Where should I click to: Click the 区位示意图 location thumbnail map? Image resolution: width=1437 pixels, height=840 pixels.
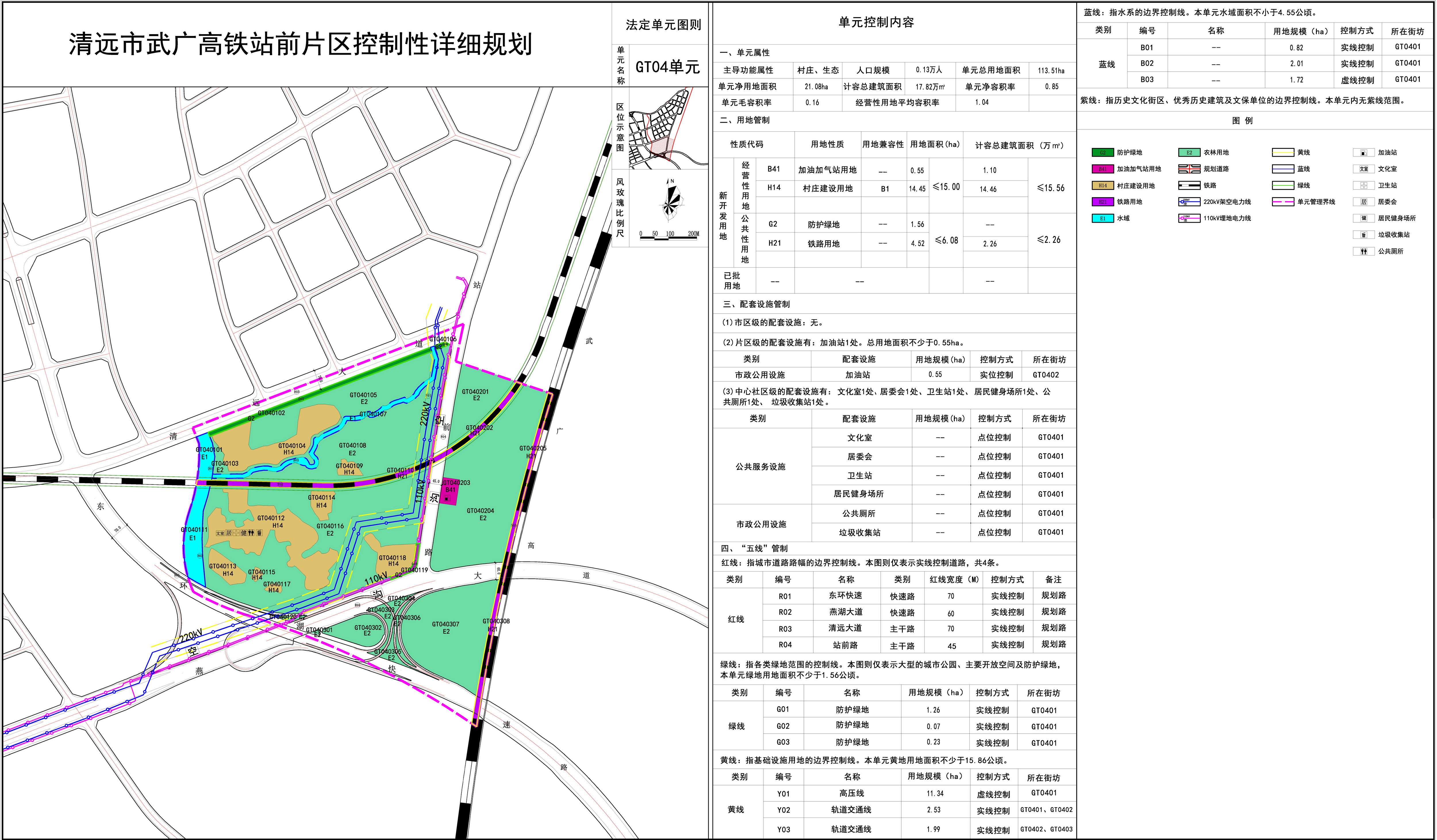point(668,128)
